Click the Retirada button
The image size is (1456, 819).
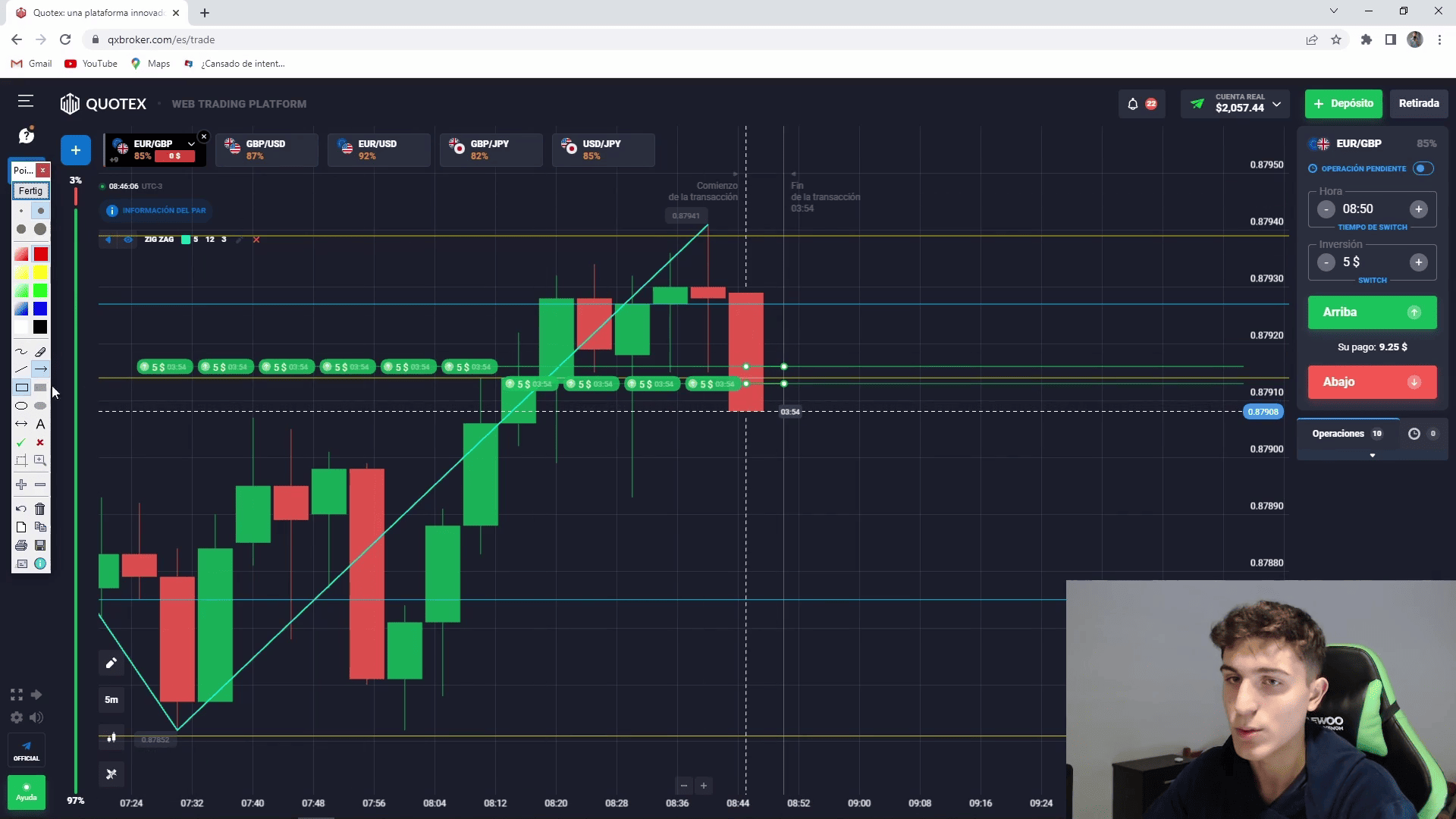[1418, 104]
